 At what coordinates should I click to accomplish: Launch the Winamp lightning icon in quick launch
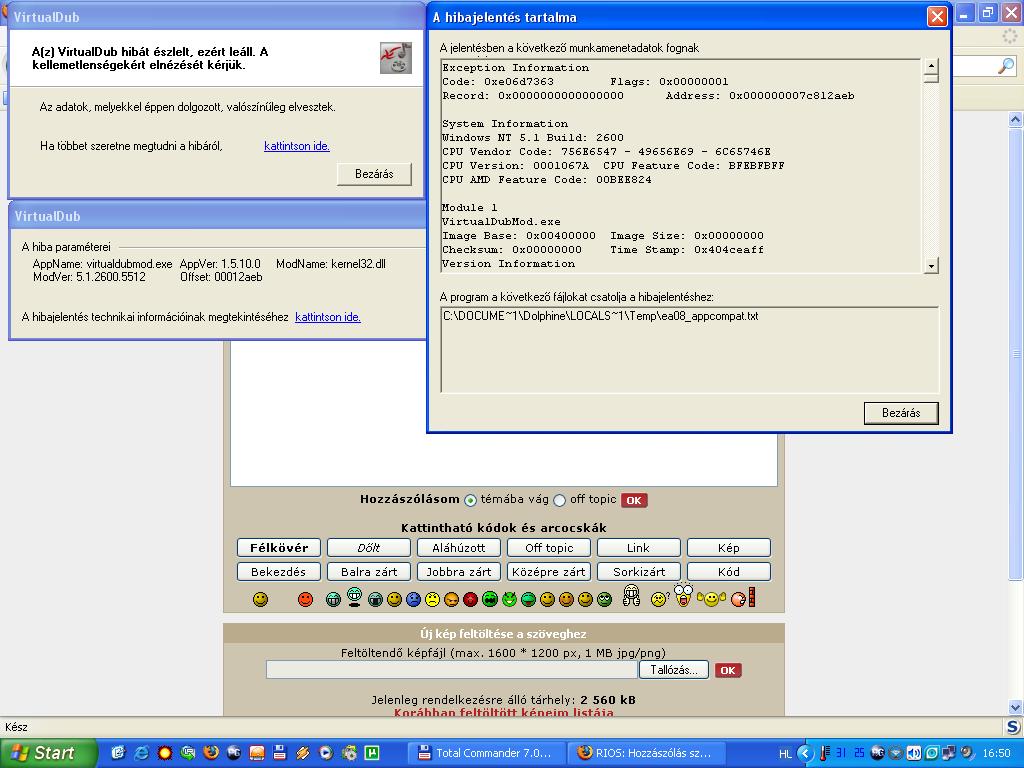click(x=302, y=753)
